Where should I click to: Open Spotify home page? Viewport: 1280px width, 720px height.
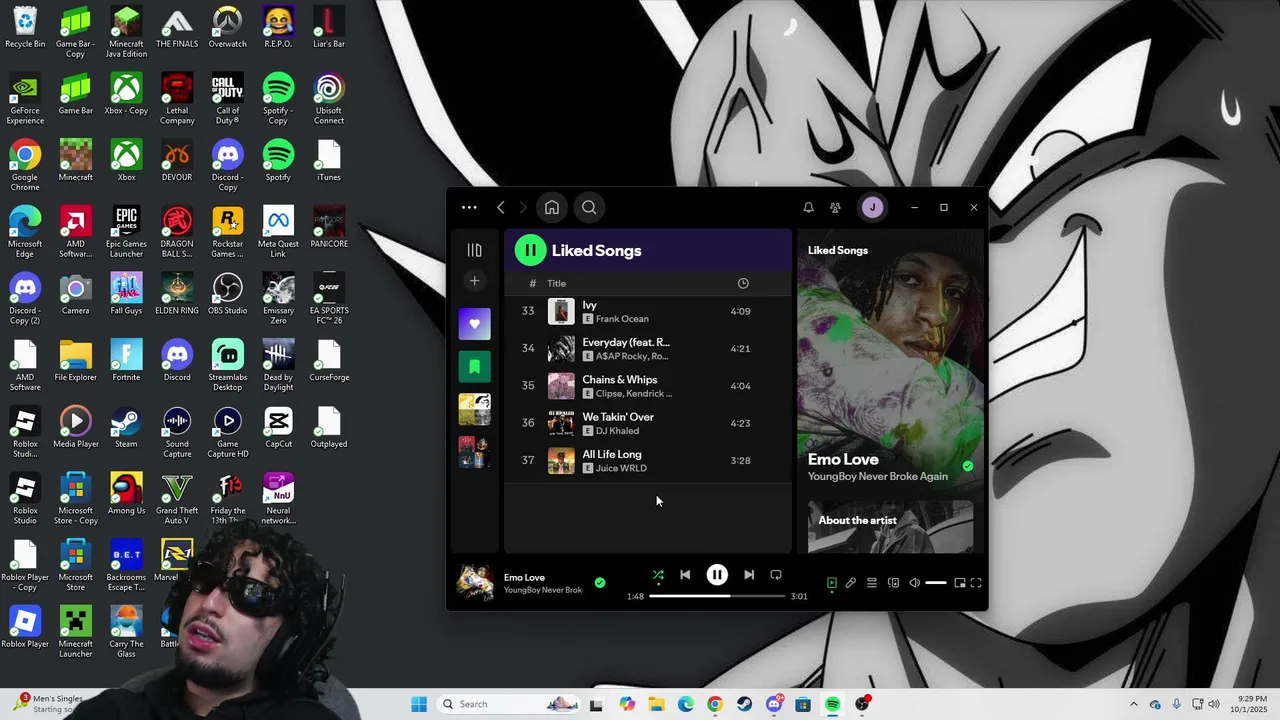point(552,207)
